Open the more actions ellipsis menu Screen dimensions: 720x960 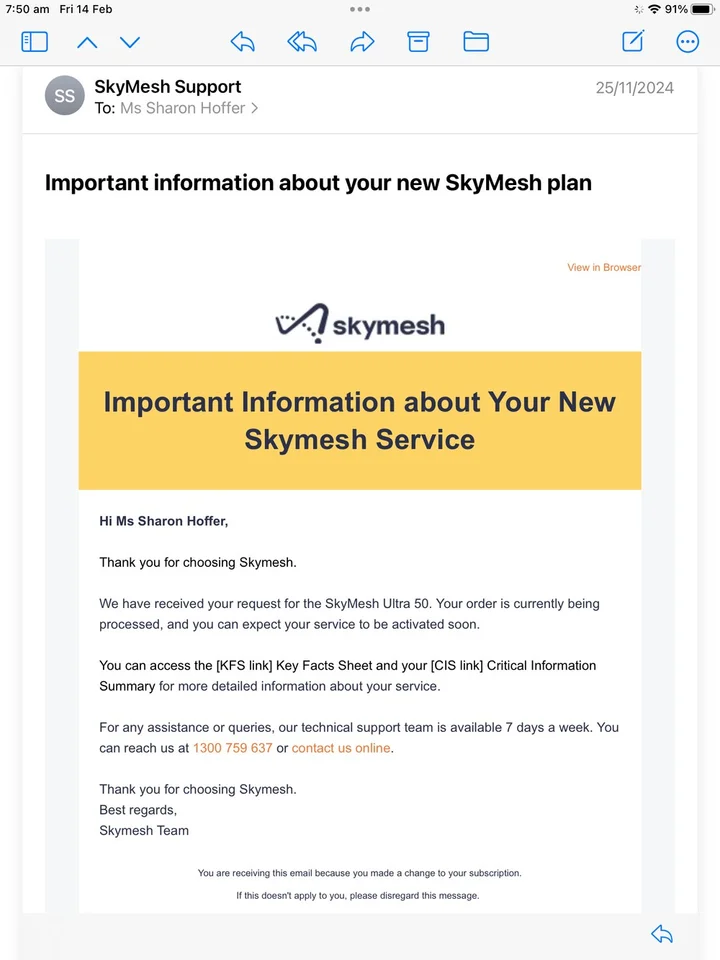[x=687, y=42]
